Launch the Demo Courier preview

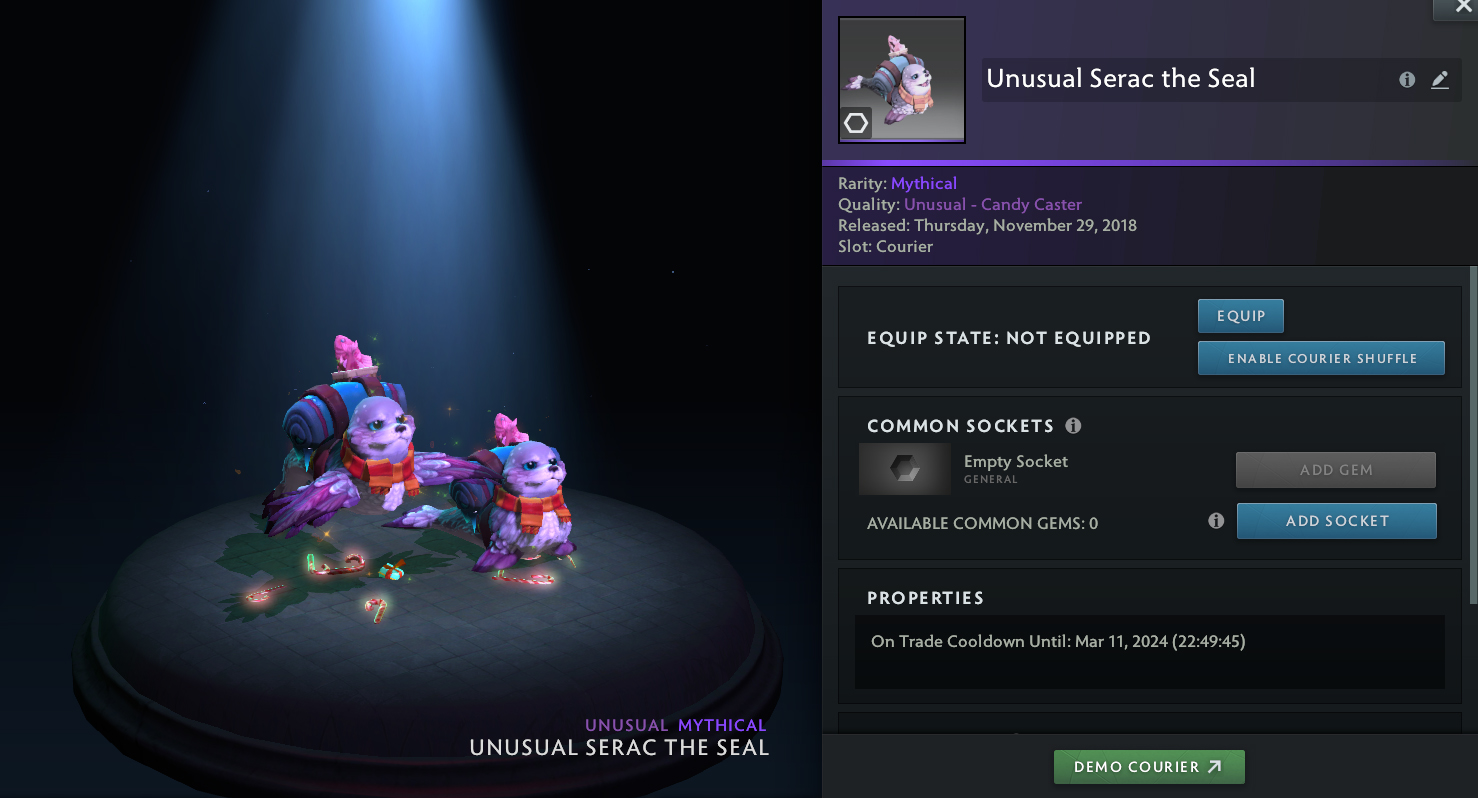tap(1148, 767)
